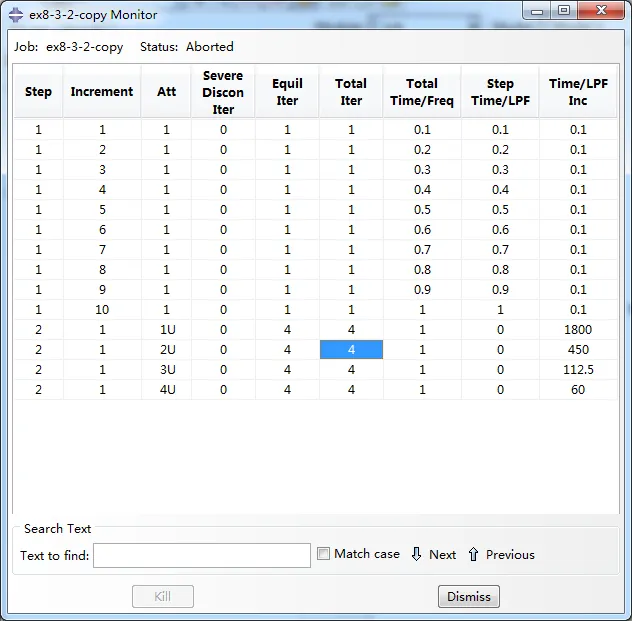Click the disabled Kill button
This screenshot has height=621, width=632.
(163, 596)
